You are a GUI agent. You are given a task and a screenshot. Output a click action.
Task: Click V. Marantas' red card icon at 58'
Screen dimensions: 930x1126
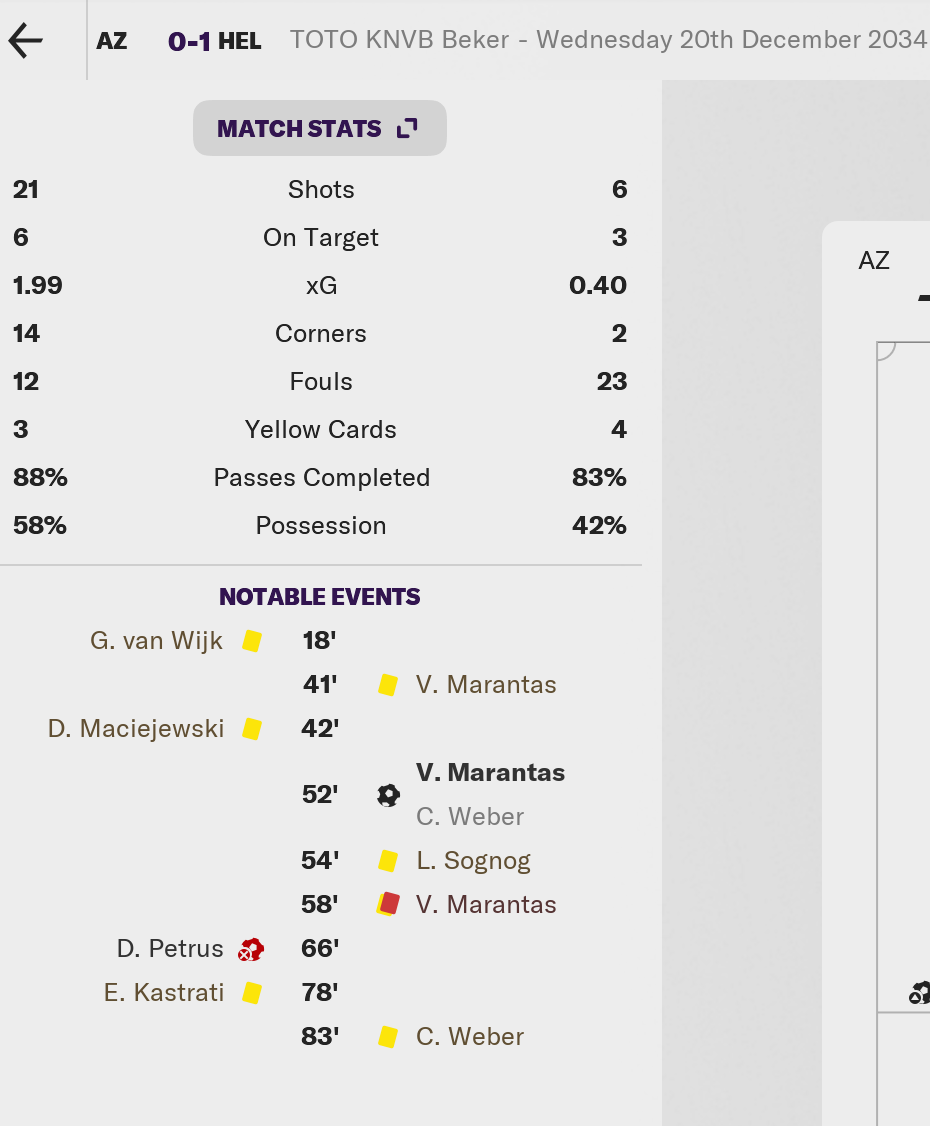[389, 904]
